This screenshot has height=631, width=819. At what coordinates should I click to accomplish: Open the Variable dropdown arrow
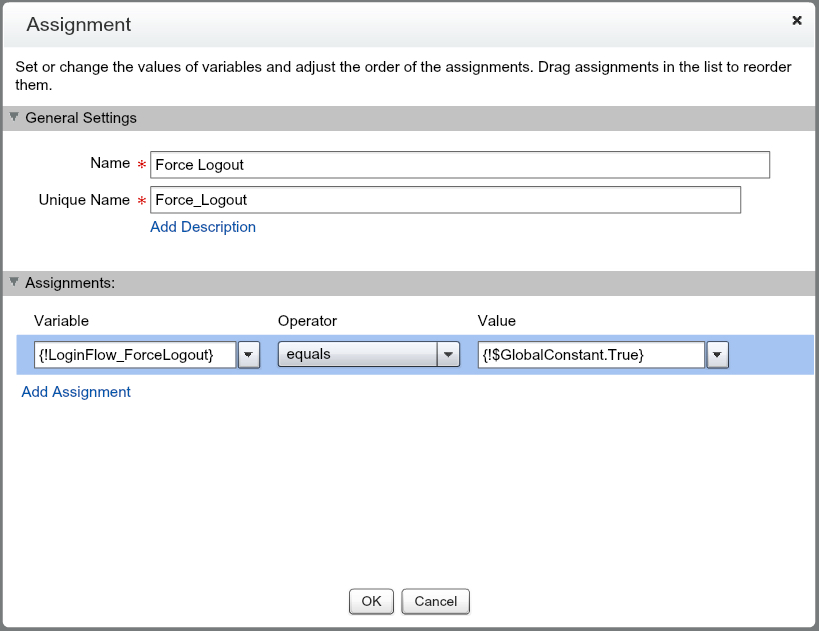tap(249, 355)
